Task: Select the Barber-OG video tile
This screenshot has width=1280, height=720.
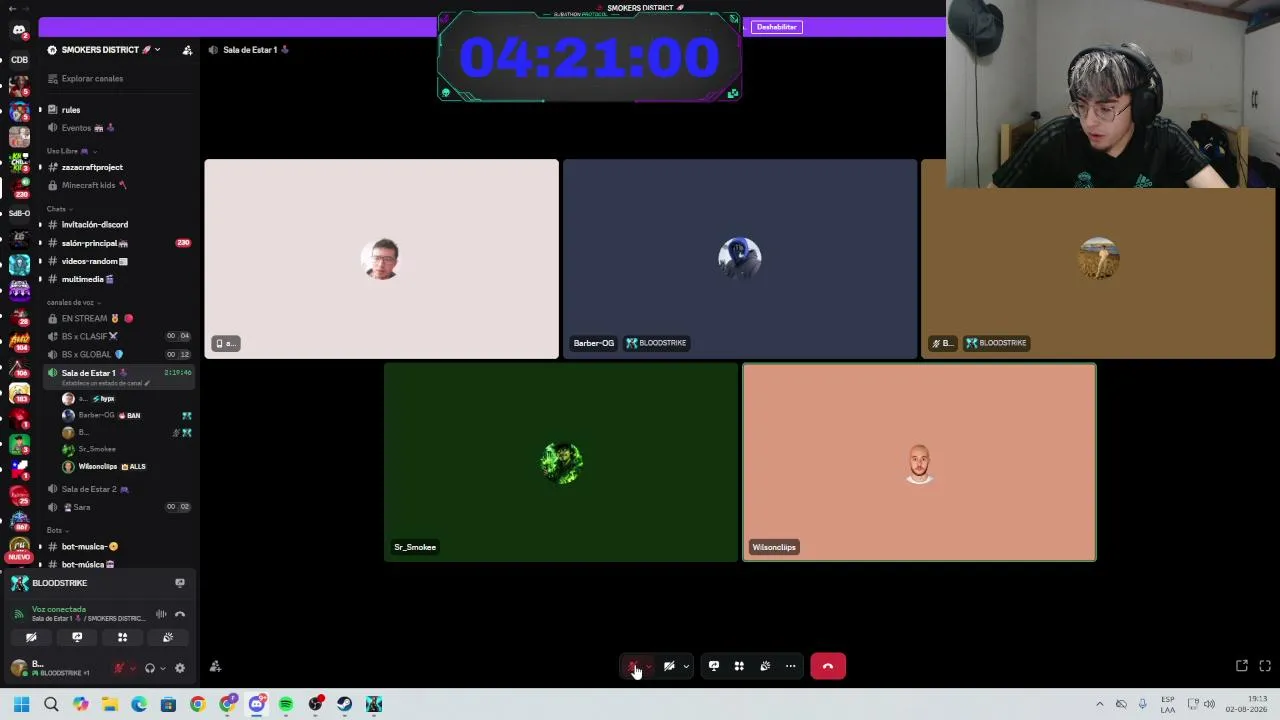Action: click(x=740, y=259)
